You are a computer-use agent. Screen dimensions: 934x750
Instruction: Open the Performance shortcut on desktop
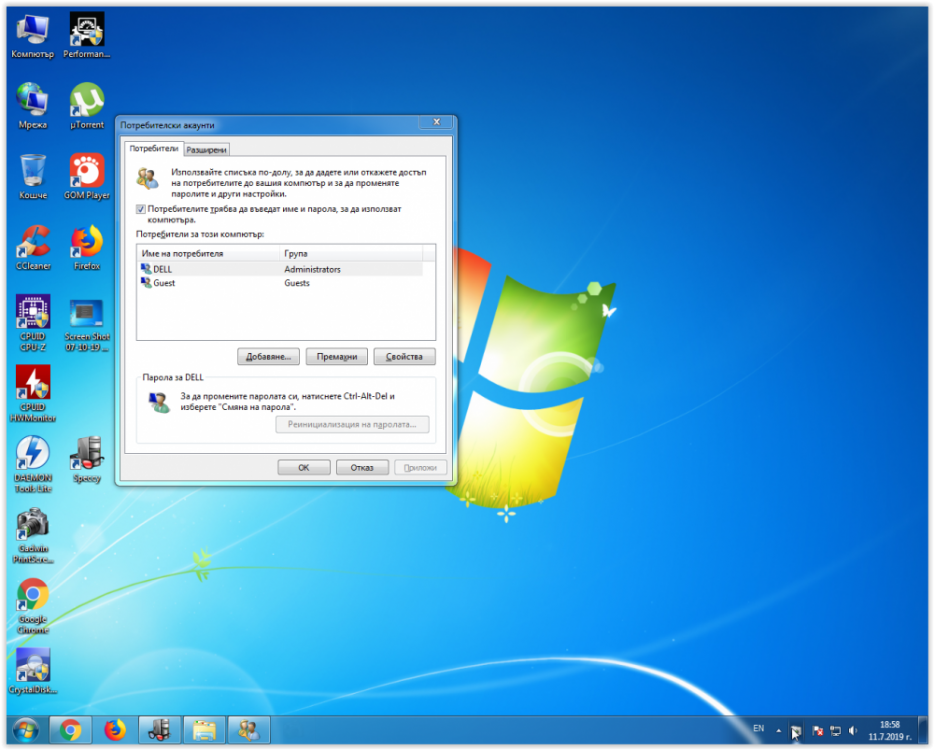tap(87, 36)
